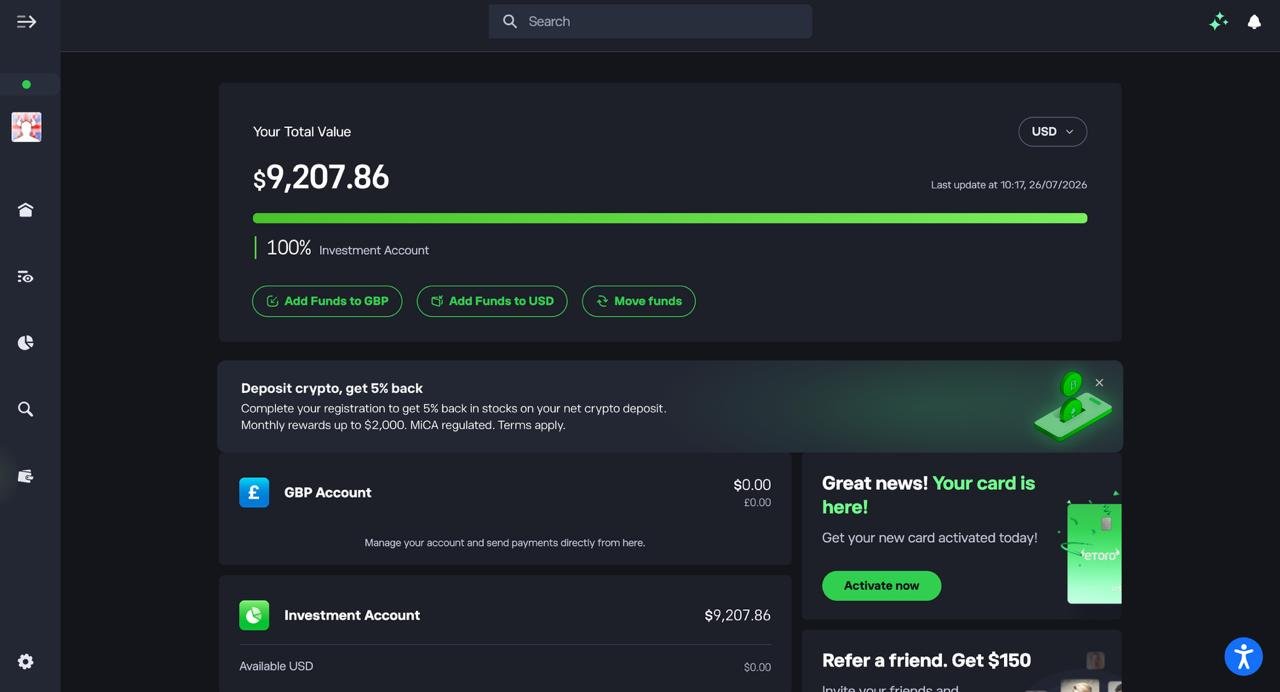Click the Refer a friend. Get $150 heading
Screen dimensions: 1280x692
(926, 660)
